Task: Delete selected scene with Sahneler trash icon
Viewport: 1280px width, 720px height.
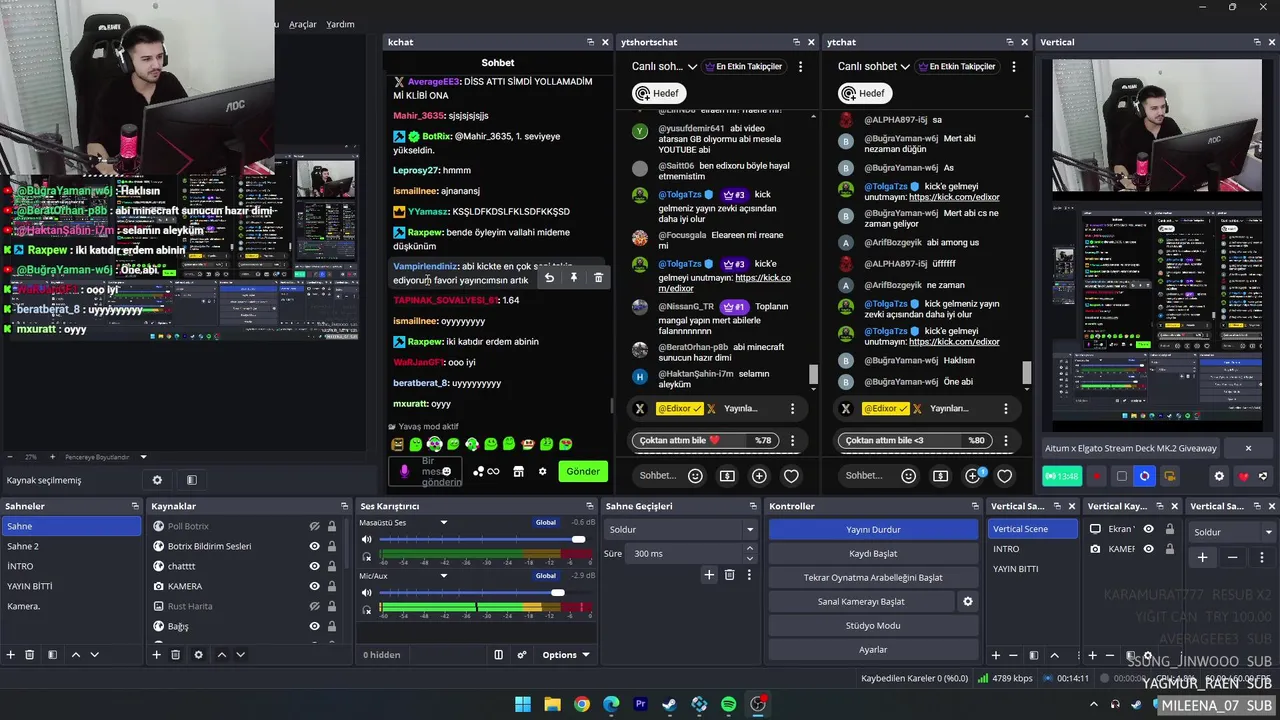Action: coord(30,655)
